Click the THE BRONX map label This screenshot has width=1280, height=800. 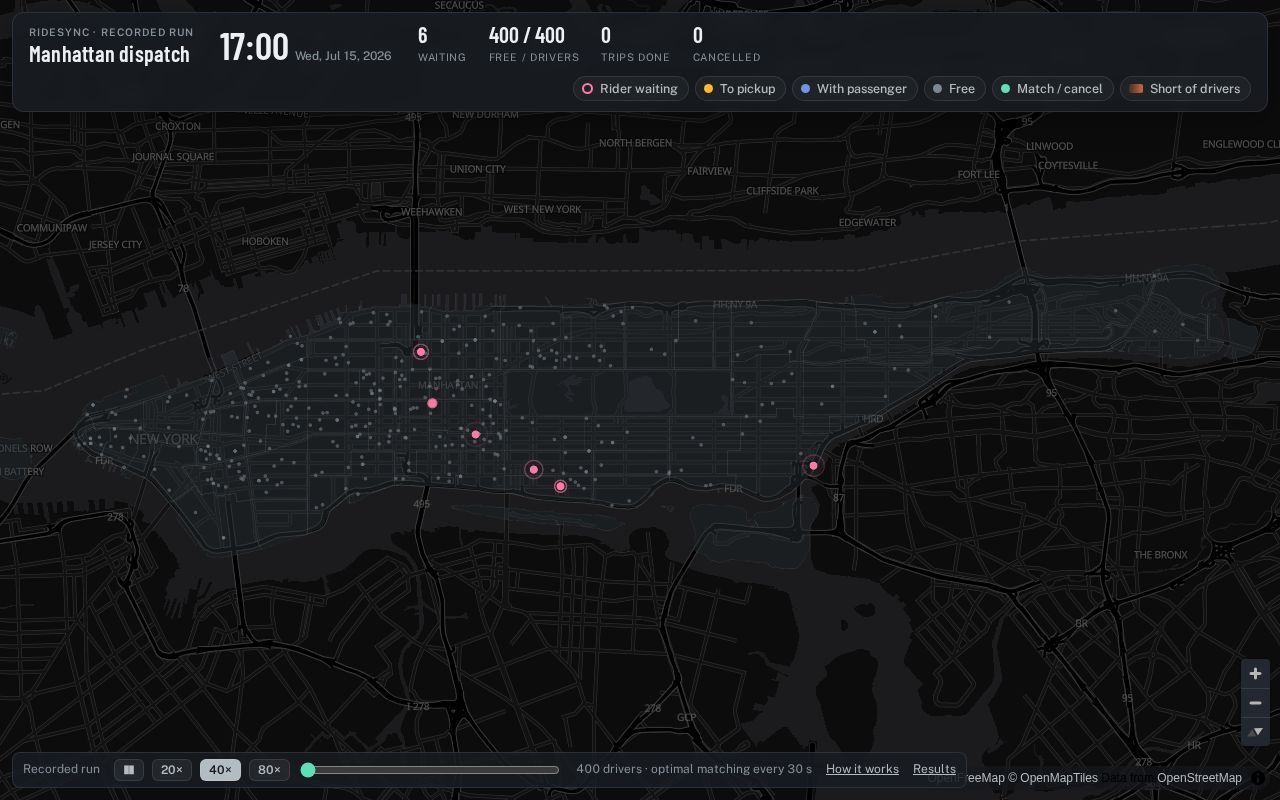click(x=1161, y=555)
